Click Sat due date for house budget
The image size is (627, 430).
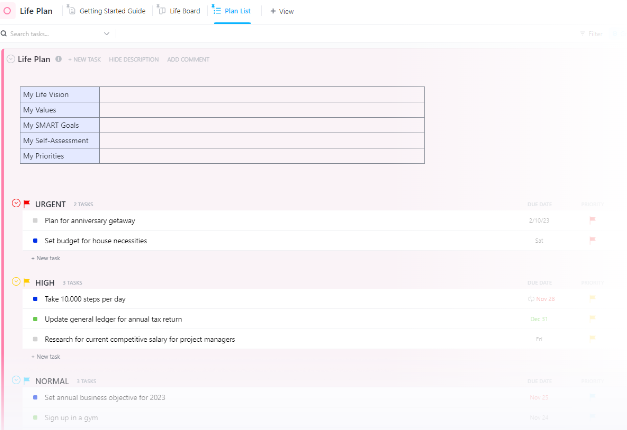pos(539,240)
